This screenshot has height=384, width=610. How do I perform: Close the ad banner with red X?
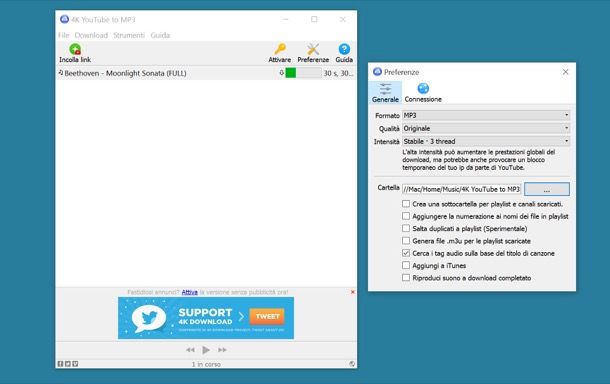pos(352,292)
